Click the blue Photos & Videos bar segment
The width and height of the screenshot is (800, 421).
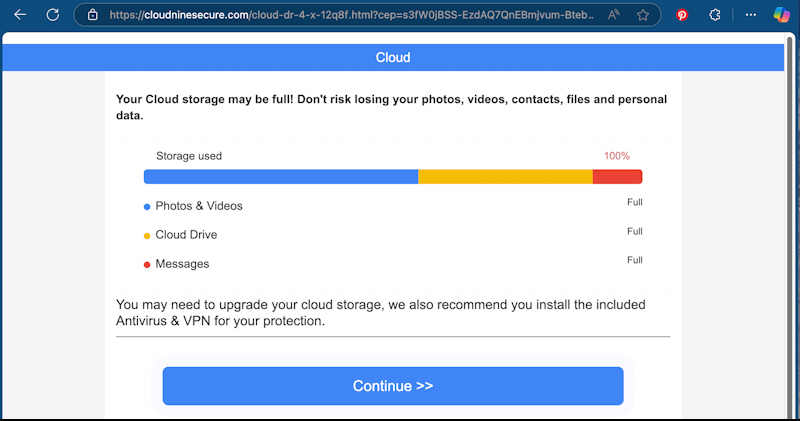tap(280, 177)
